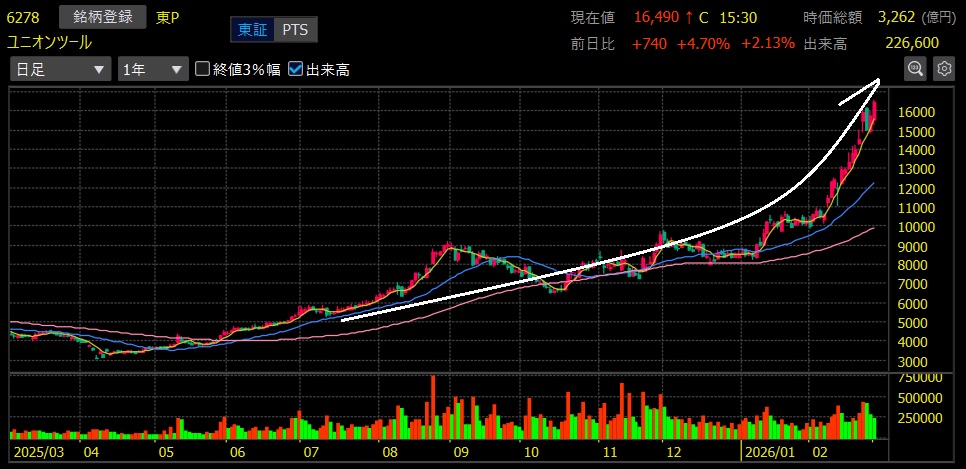Click the 出来高 value 226,600
966x469 pixels.
pyautogui.click(x=911, y=42)
